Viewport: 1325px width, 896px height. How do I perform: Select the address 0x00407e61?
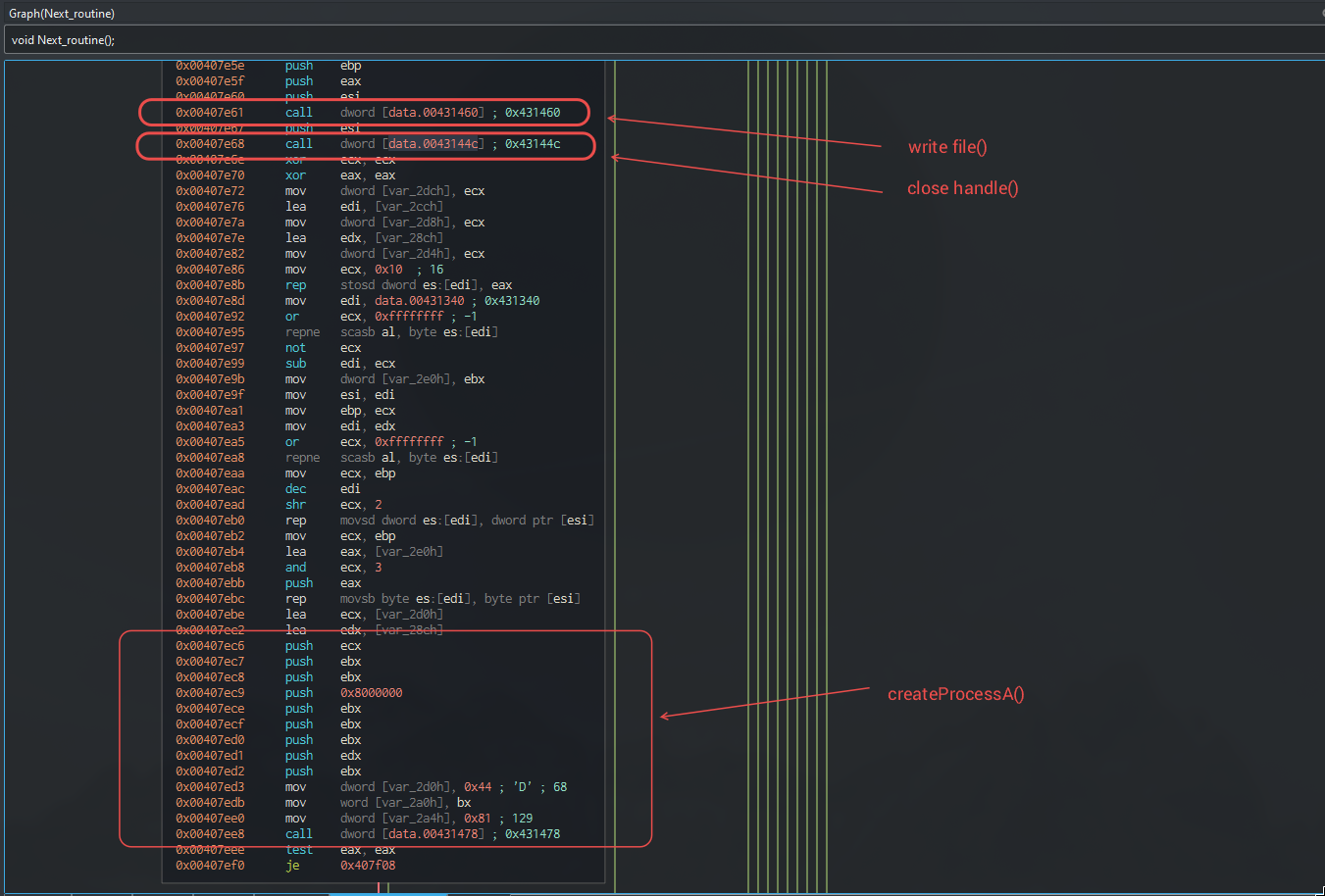[210, 113]
